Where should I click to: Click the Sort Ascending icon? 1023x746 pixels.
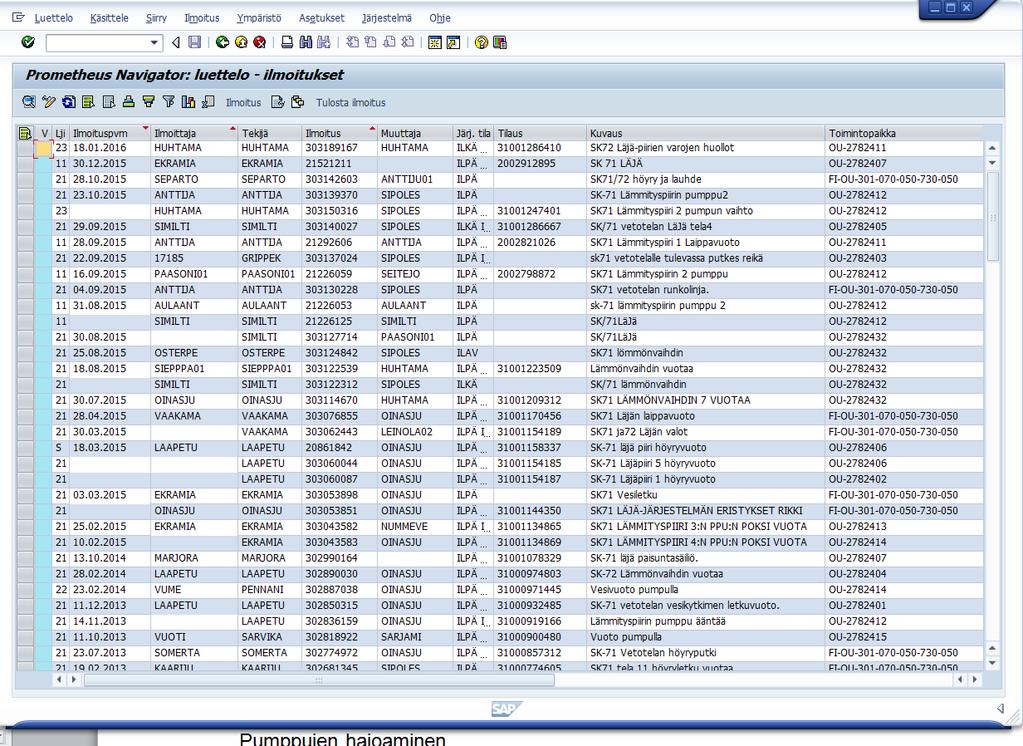pos(129,102)
